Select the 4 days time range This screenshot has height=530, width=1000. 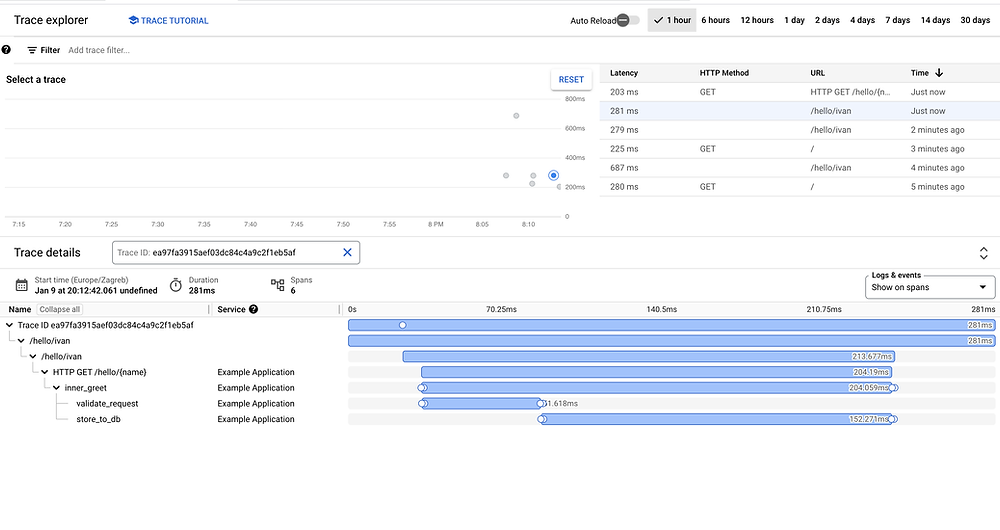tap(862, 20)
